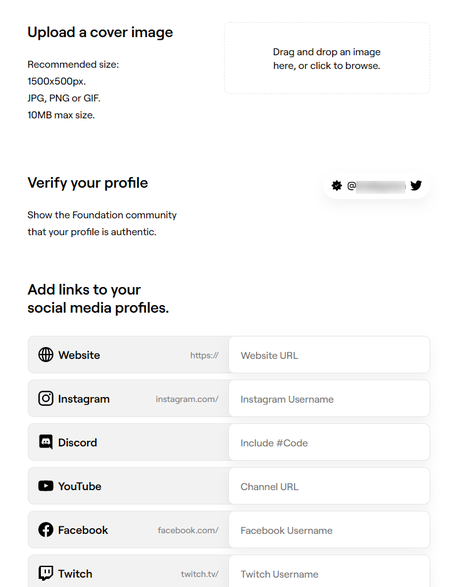
Task: Click the verified badge icon
Action: tap(336, 185)
